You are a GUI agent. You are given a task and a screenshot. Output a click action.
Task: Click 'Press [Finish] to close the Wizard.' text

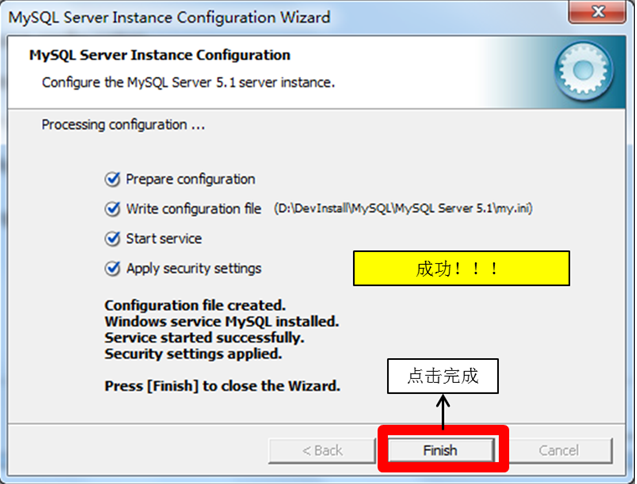(222, 386)
